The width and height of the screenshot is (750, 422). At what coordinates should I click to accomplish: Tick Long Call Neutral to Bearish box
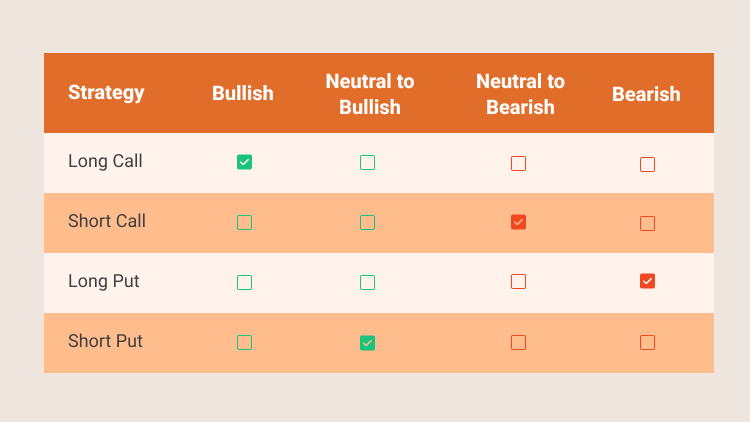coord(518,164)
